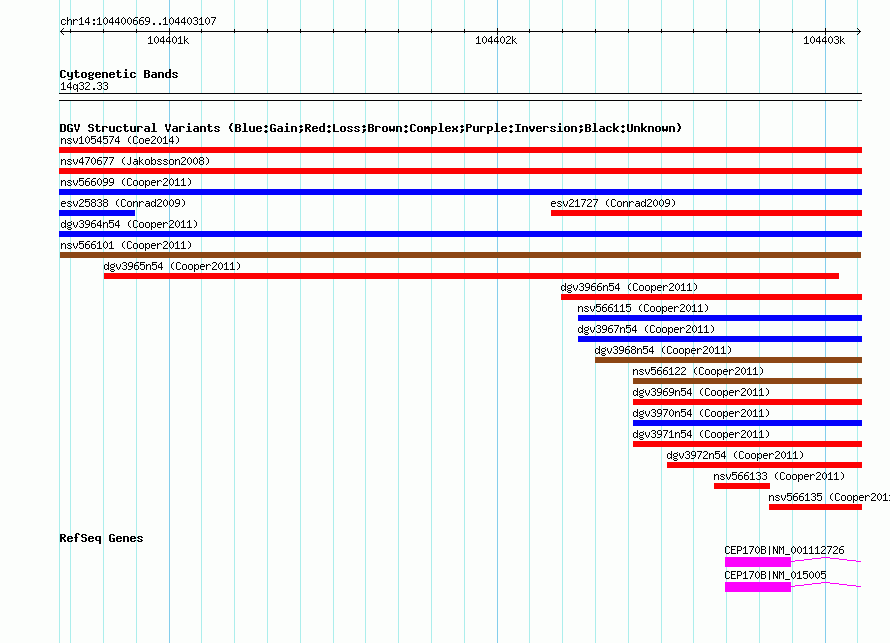The width and height of the screenshot is (890, 643).
Task: Click the blue bar under dgv3964n54
Action: (x=460, y=234)
